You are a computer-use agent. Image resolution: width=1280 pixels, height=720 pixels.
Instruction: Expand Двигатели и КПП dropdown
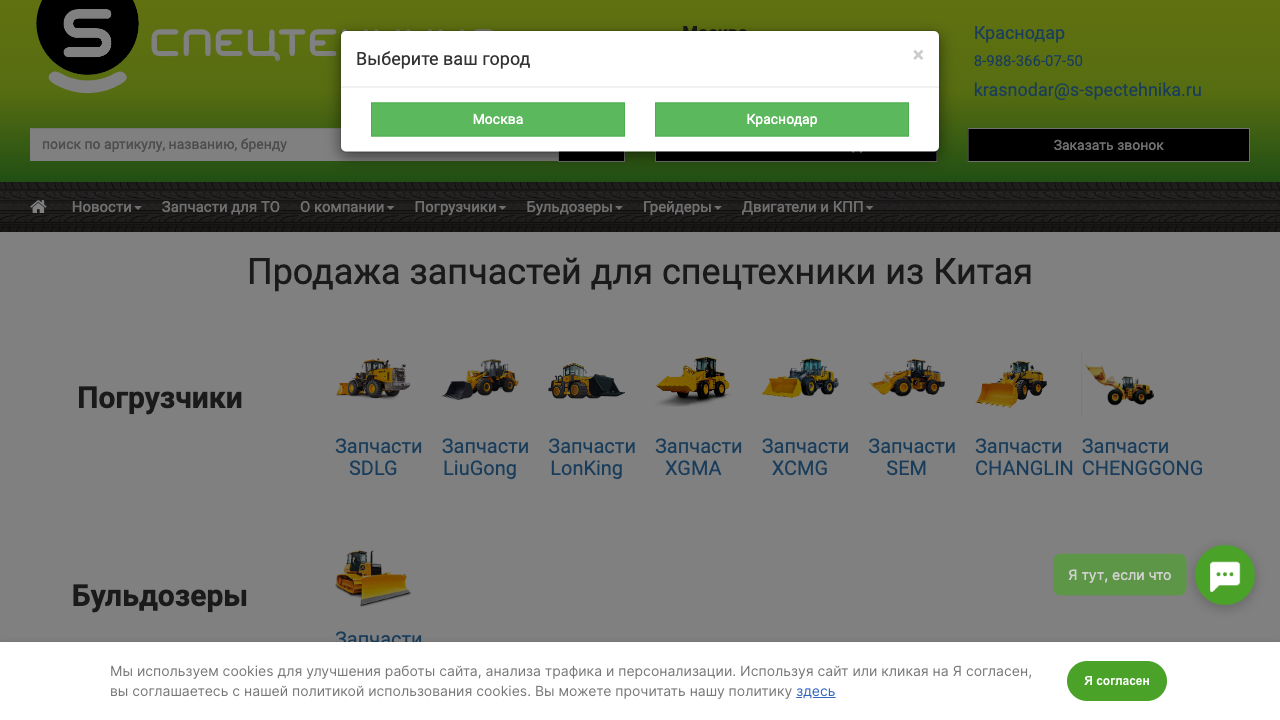[807, 207]
